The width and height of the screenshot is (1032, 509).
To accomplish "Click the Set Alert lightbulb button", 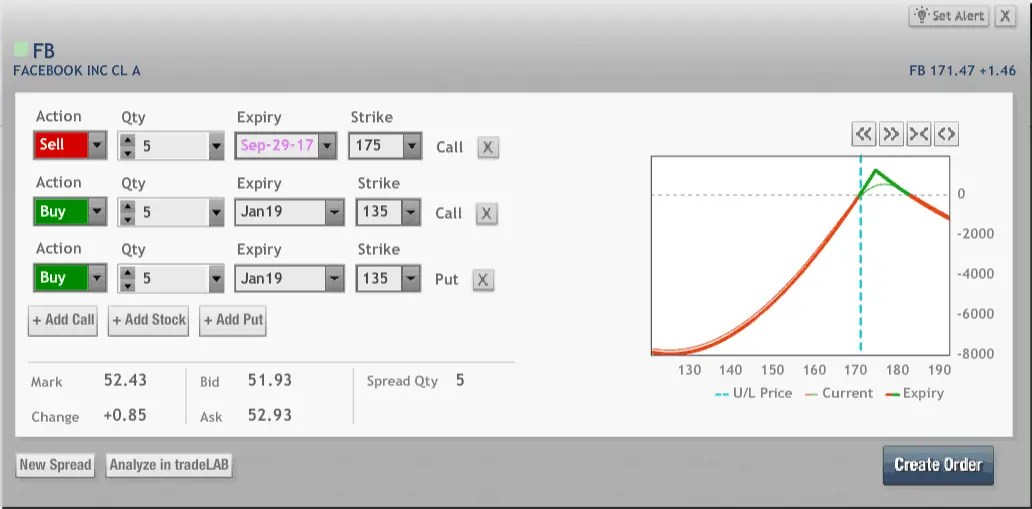I will (x=950, y=16).
